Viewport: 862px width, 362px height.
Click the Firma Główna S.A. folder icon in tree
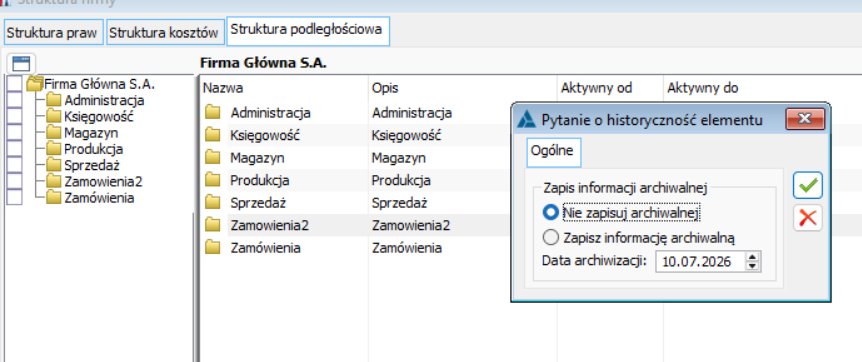coord(34,84)
